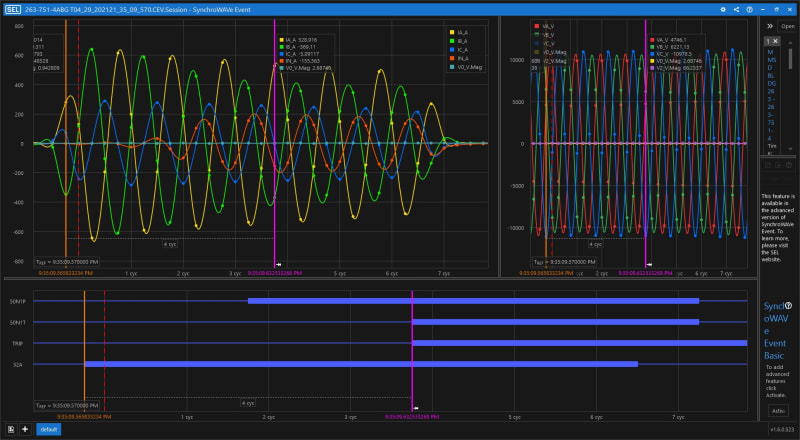Click the middle greyed icon below side list
The height and width of the screenshot is (440, 800).
click(778, 165)
